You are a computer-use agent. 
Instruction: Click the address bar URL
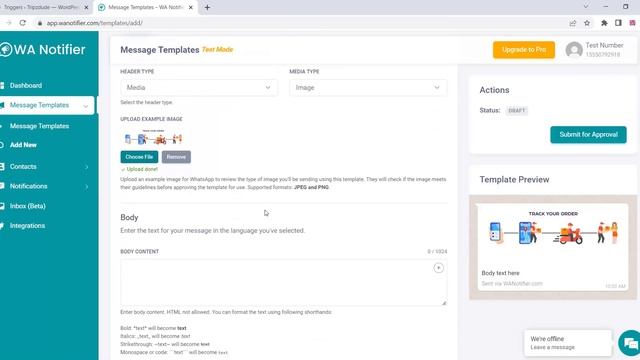pos(94,23)
